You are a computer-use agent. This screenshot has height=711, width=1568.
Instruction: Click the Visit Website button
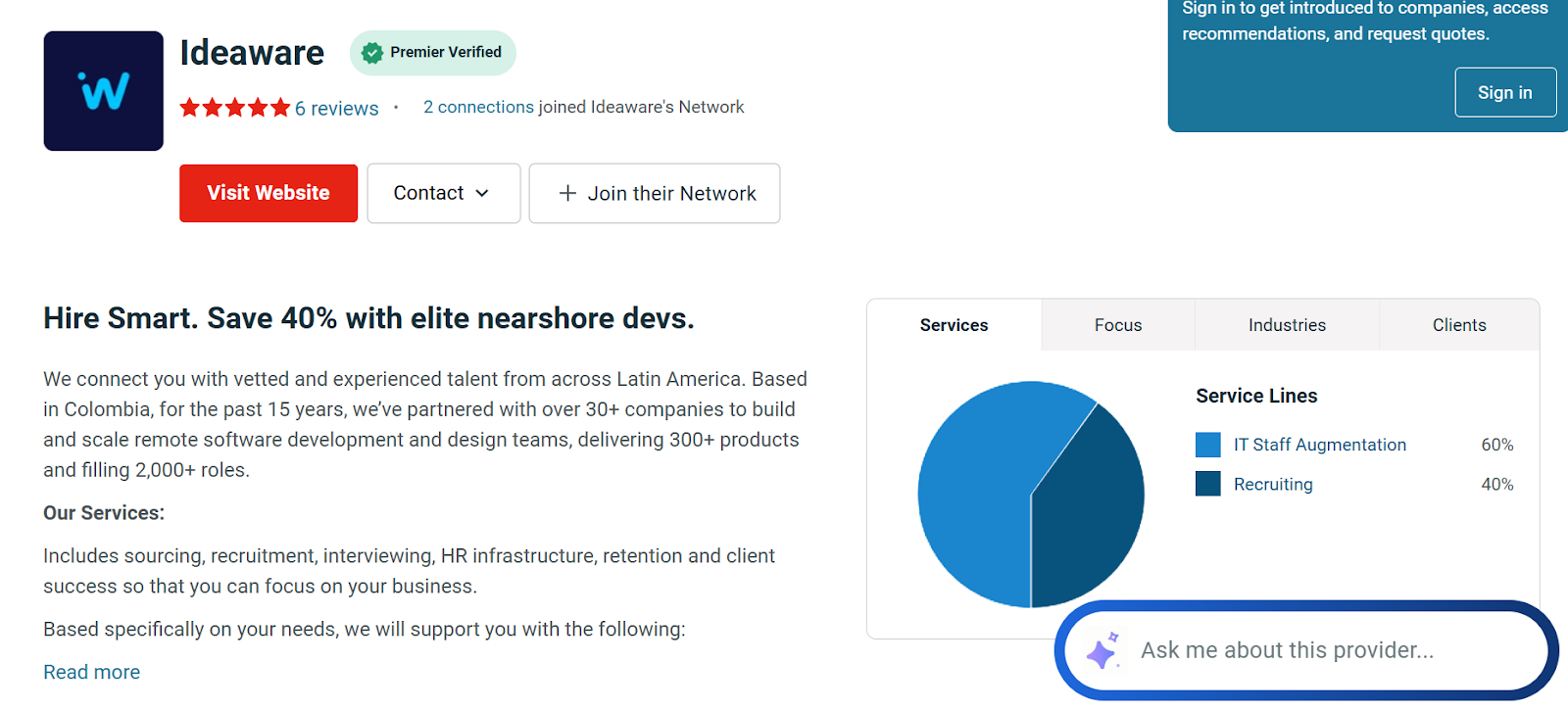coord(269,193)
